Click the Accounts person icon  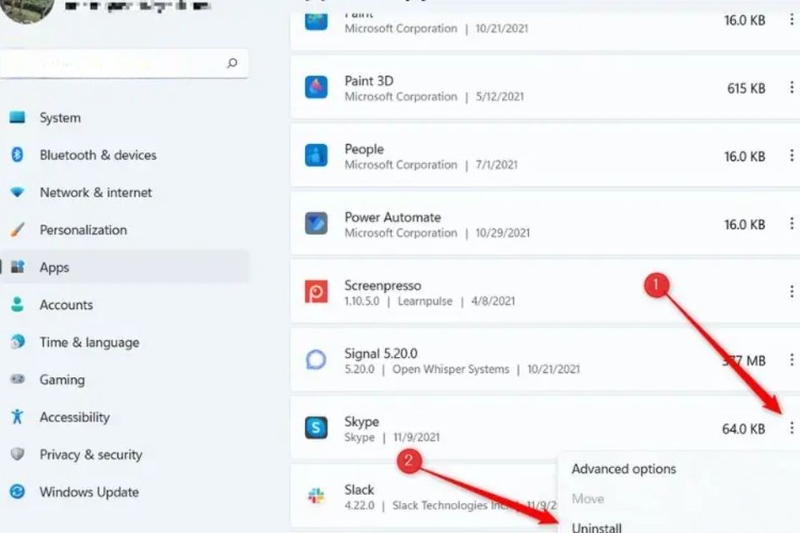click(17, 304)
